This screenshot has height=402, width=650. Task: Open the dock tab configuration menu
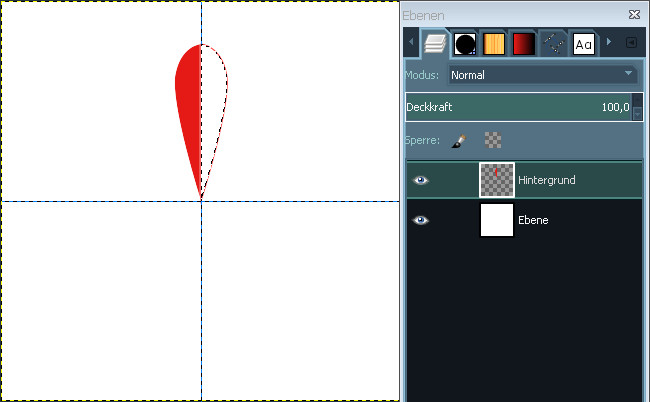point(631,43)
